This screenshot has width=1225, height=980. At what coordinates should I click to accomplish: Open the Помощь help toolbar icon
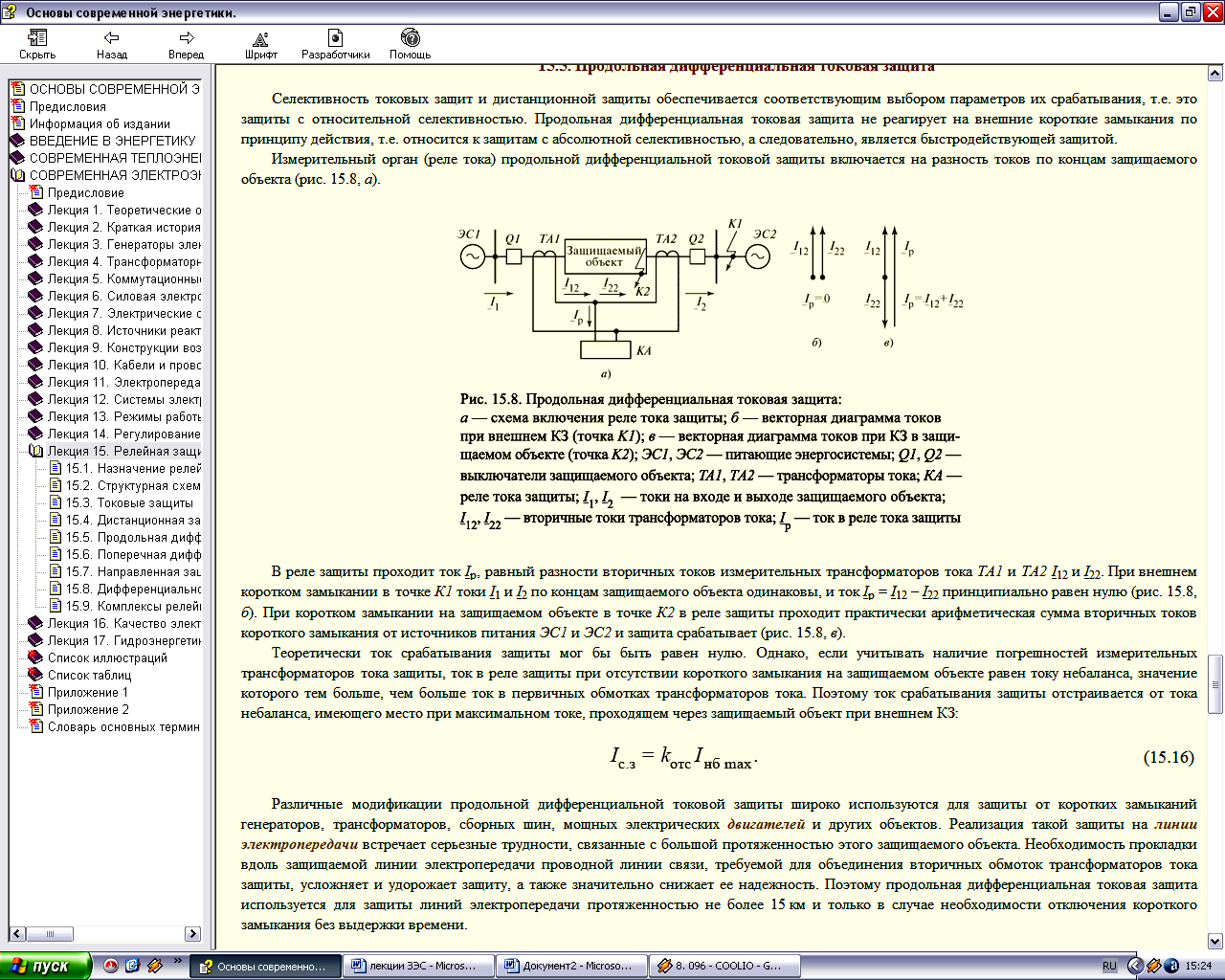point(411,44)
